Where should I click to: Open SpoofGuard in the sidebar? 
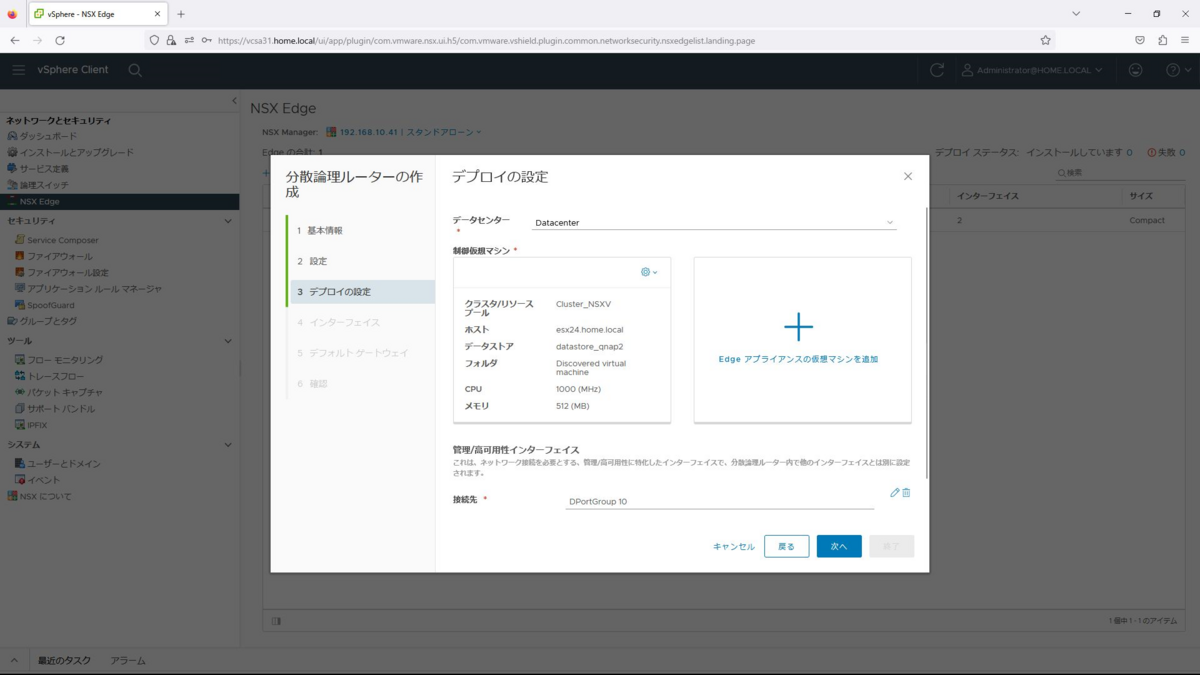click(x=50, y=305)
